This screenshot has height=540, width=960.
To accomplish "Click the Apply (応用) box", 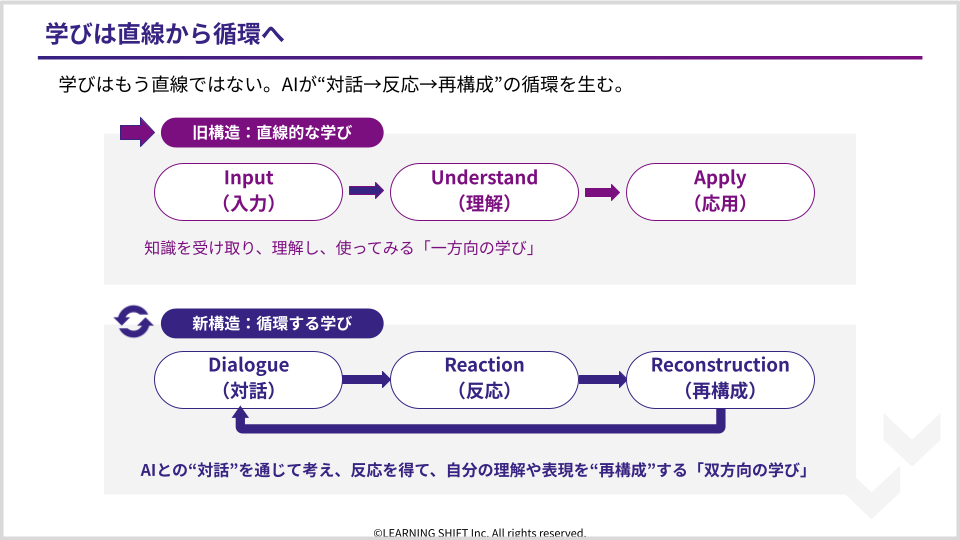I will 720,191.
